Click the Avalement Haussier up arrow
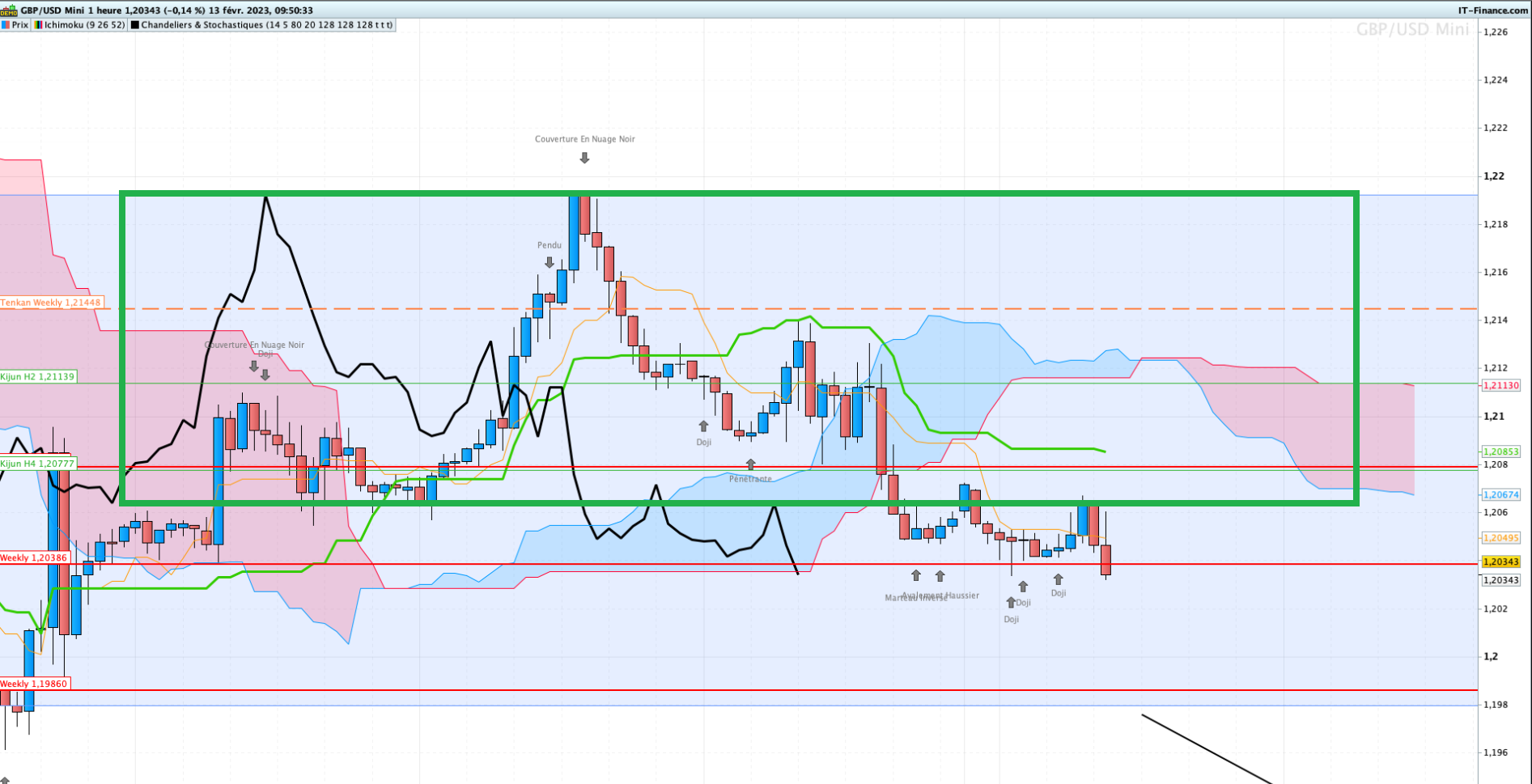Viewport: 1532px width, 784px height. tap(940, 576)
